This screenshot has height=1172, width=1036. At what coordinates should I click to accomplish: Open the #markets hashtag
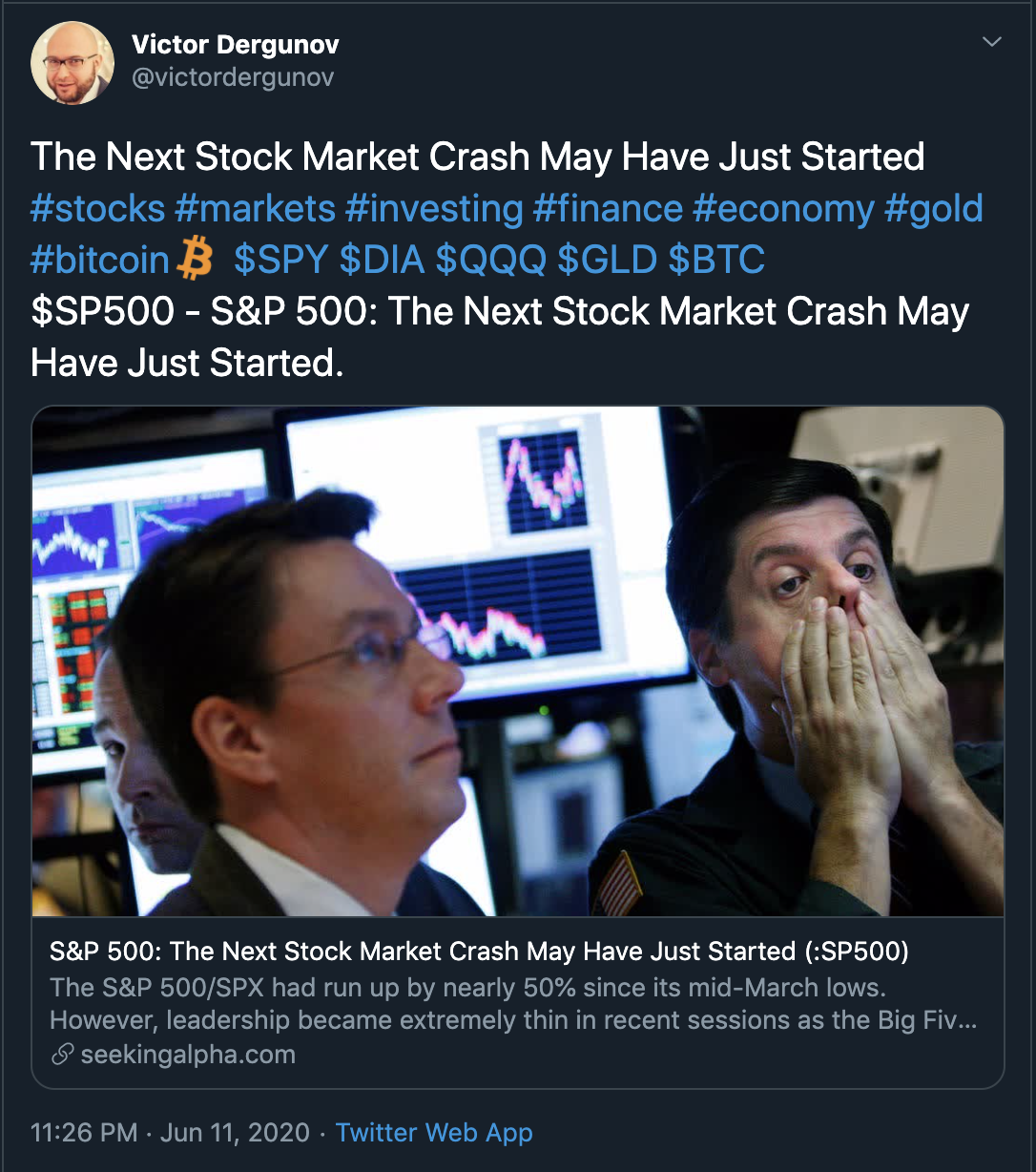(x=255, y=209)
